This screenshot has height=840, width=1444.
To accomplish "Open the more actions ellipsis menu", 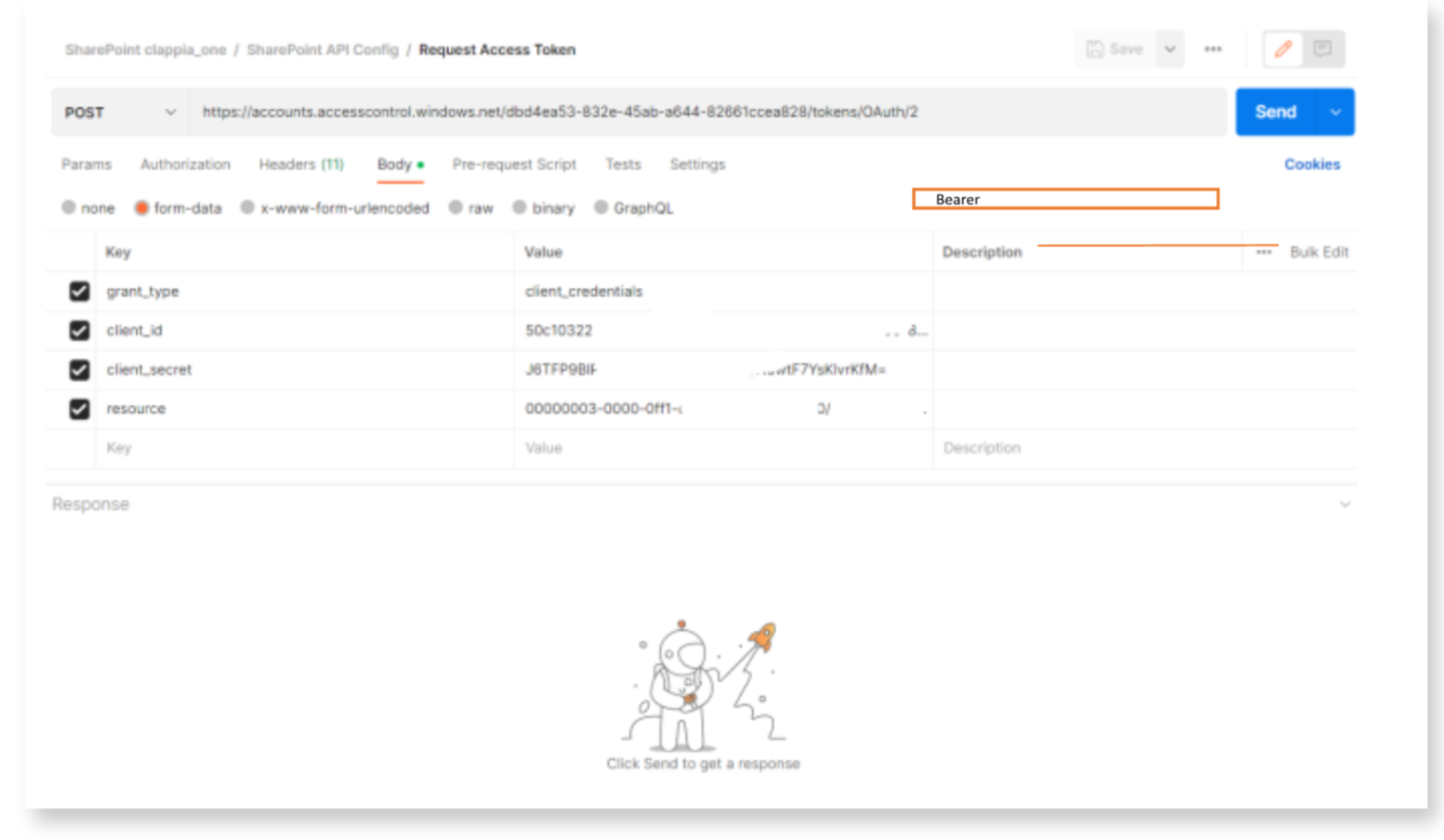I will [1214, 49].
